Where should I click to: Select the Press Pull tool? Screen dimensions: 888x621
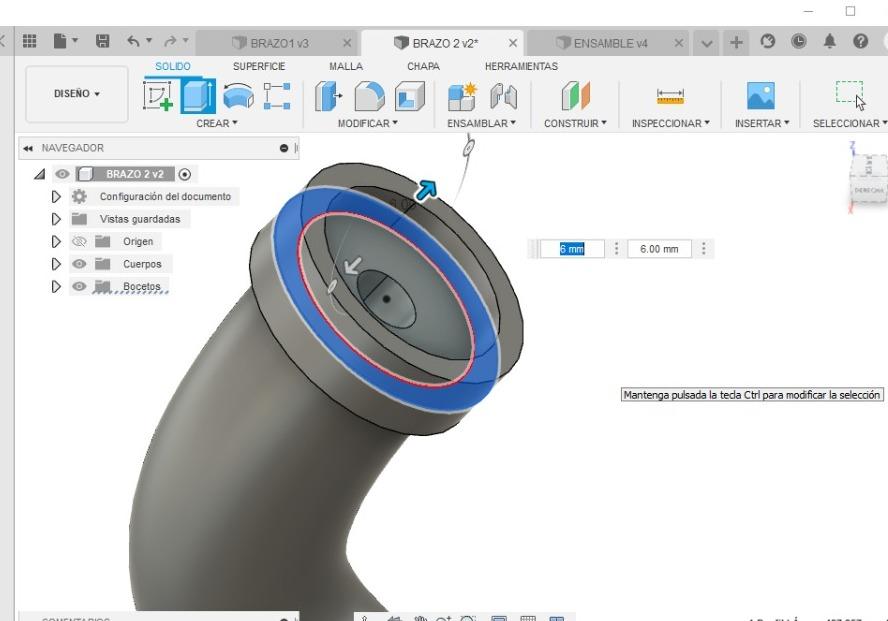click(328, 96)
